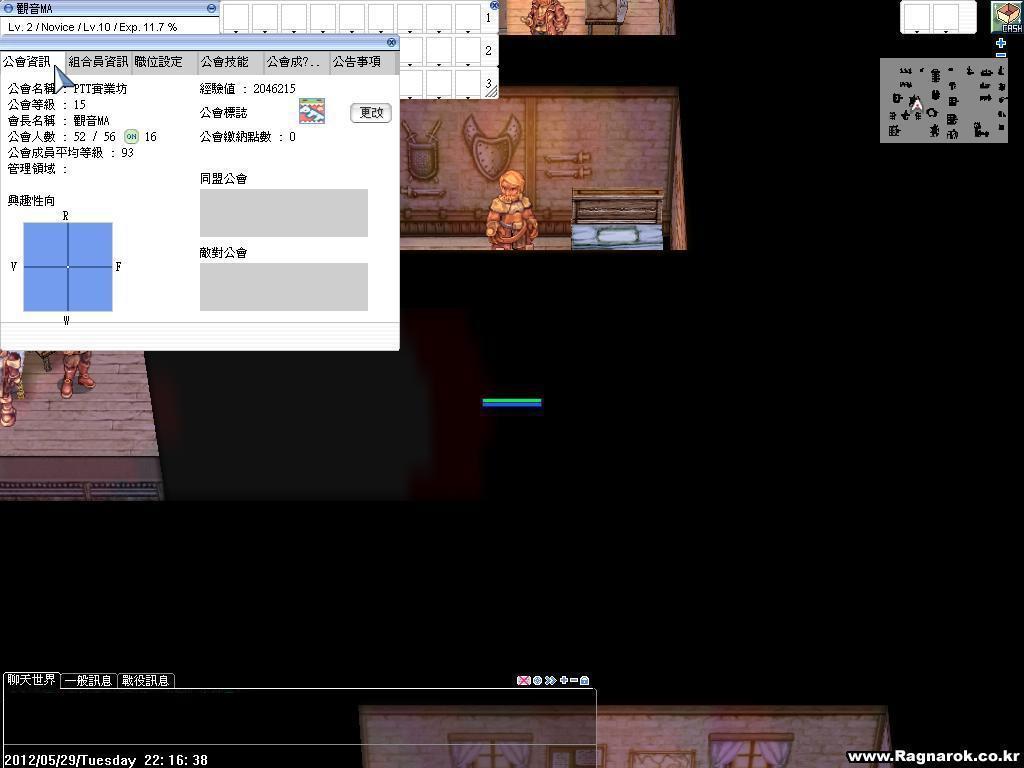Screen dimensions: 1024x768
Task: Close the hotkey bar
Action: click(494, 5)
